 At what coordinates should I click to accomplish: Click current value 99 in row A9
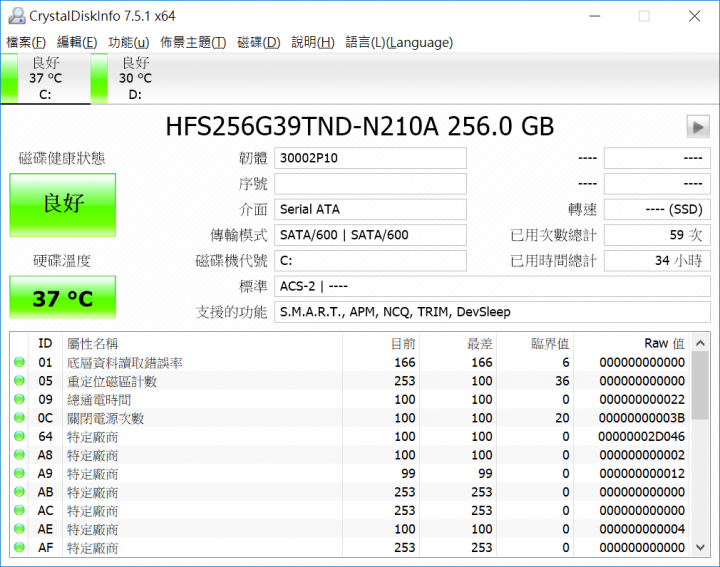[x=408, y=473]
